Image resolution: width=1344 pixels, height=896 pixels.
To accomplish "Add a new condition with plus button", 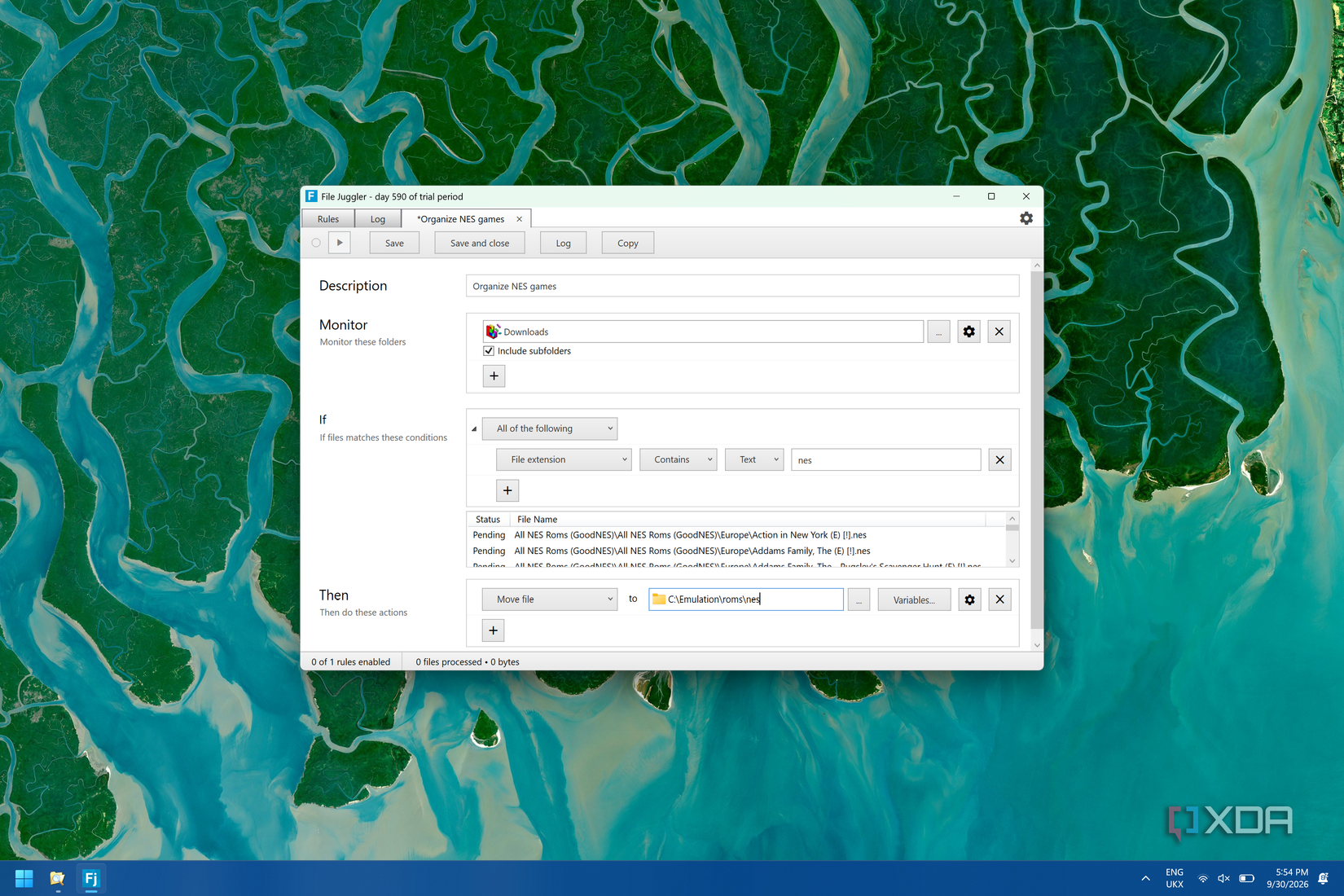I will click(x=507, y=490).
